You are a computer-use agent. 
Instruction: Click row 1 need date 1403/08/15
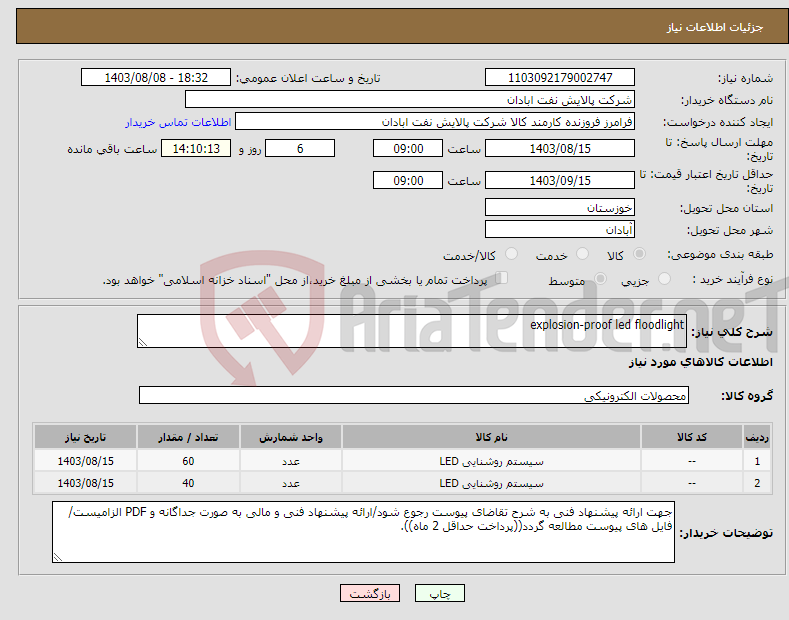click(x=86, y=461)
